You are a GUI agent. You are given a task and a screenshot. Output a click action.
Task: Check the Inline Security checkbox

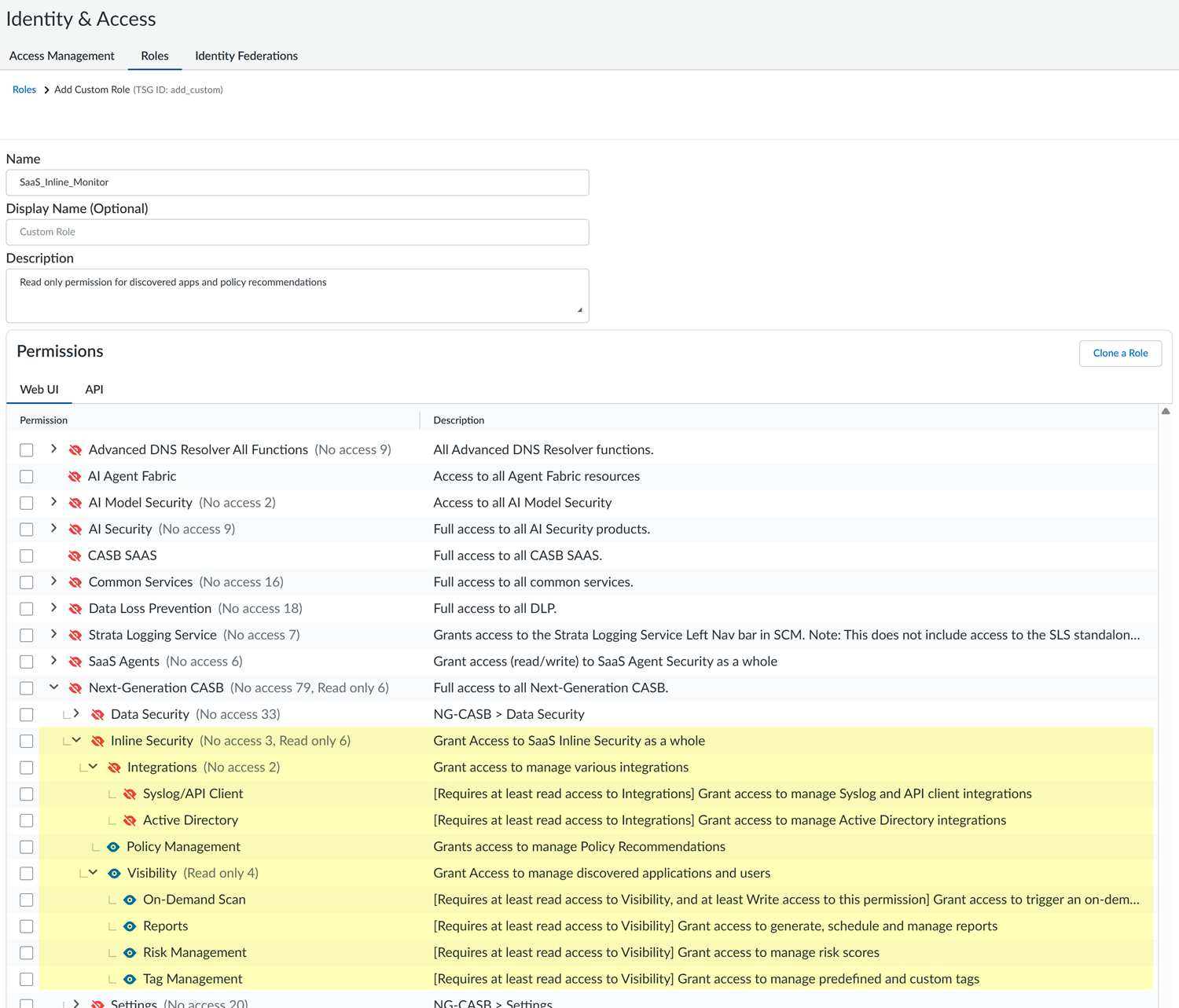(27, 741)
